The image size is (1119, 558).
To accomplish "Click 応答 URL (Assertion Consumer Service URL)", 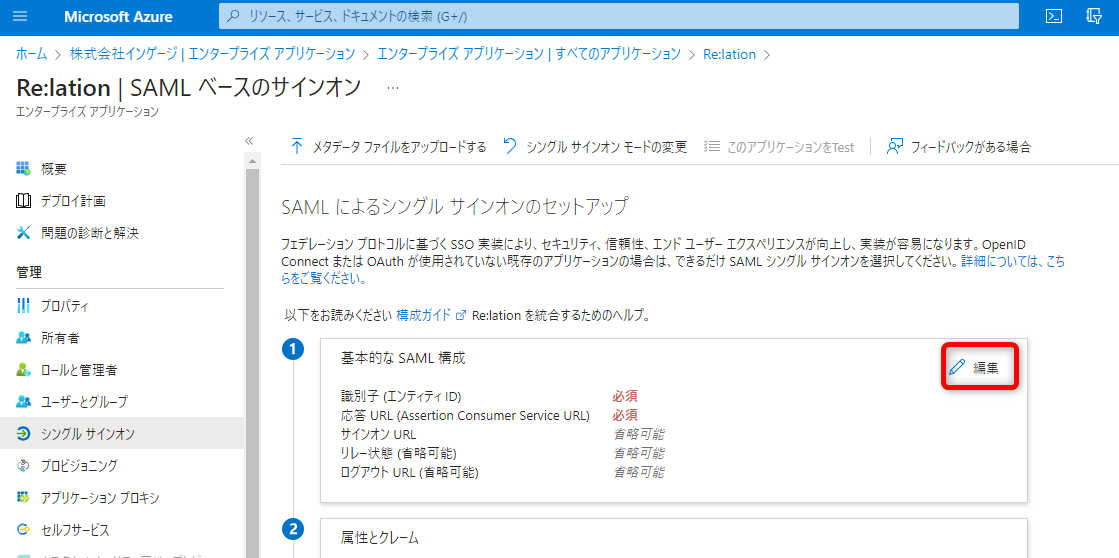I will (x=466, y=415).
